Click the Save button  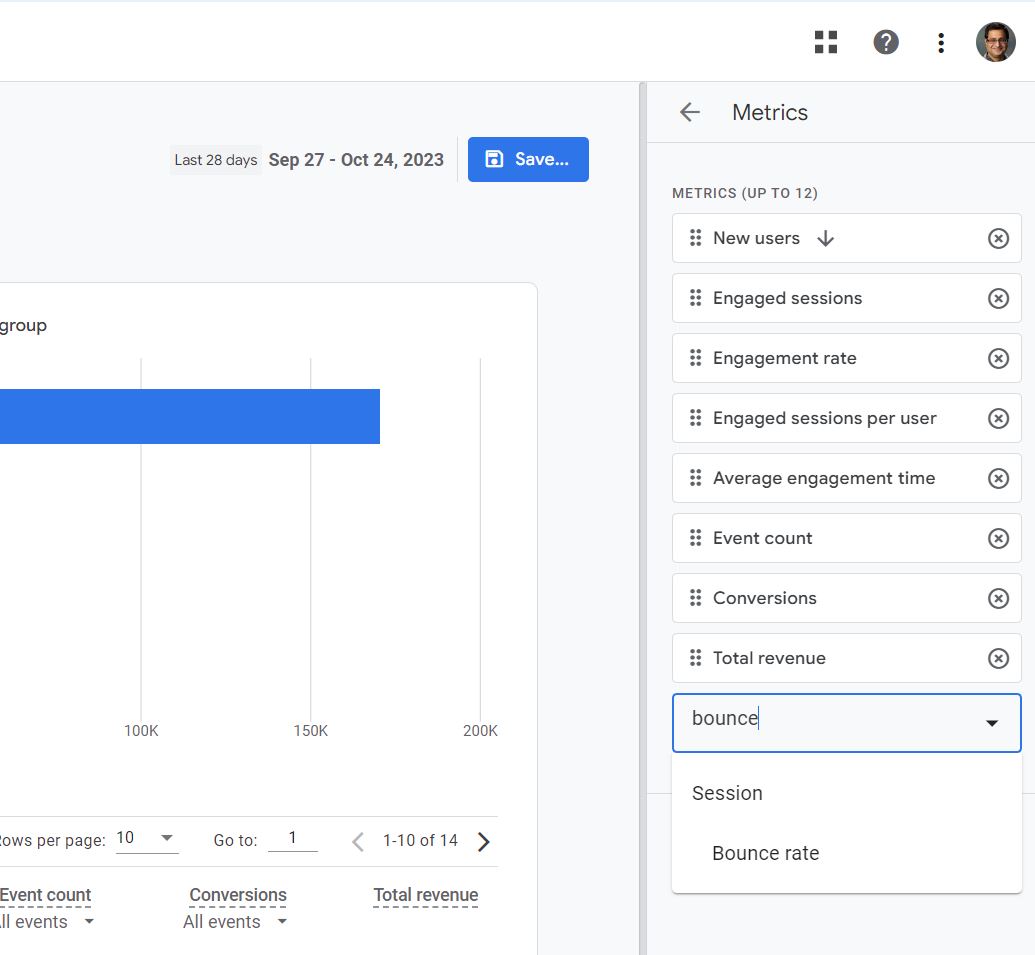coord(528,159)
